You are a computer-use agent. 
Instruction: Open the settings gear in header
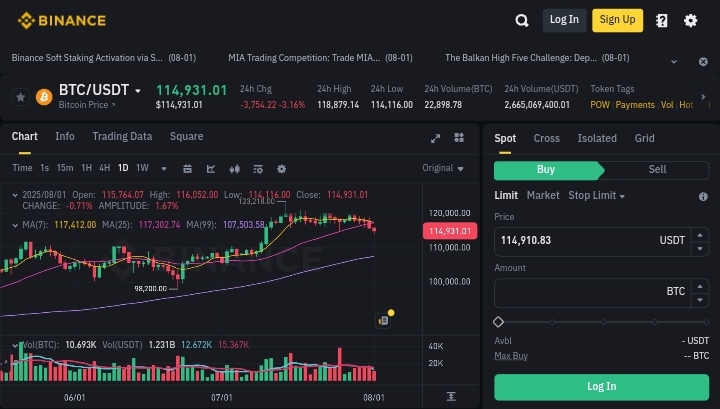pos(690,21)
